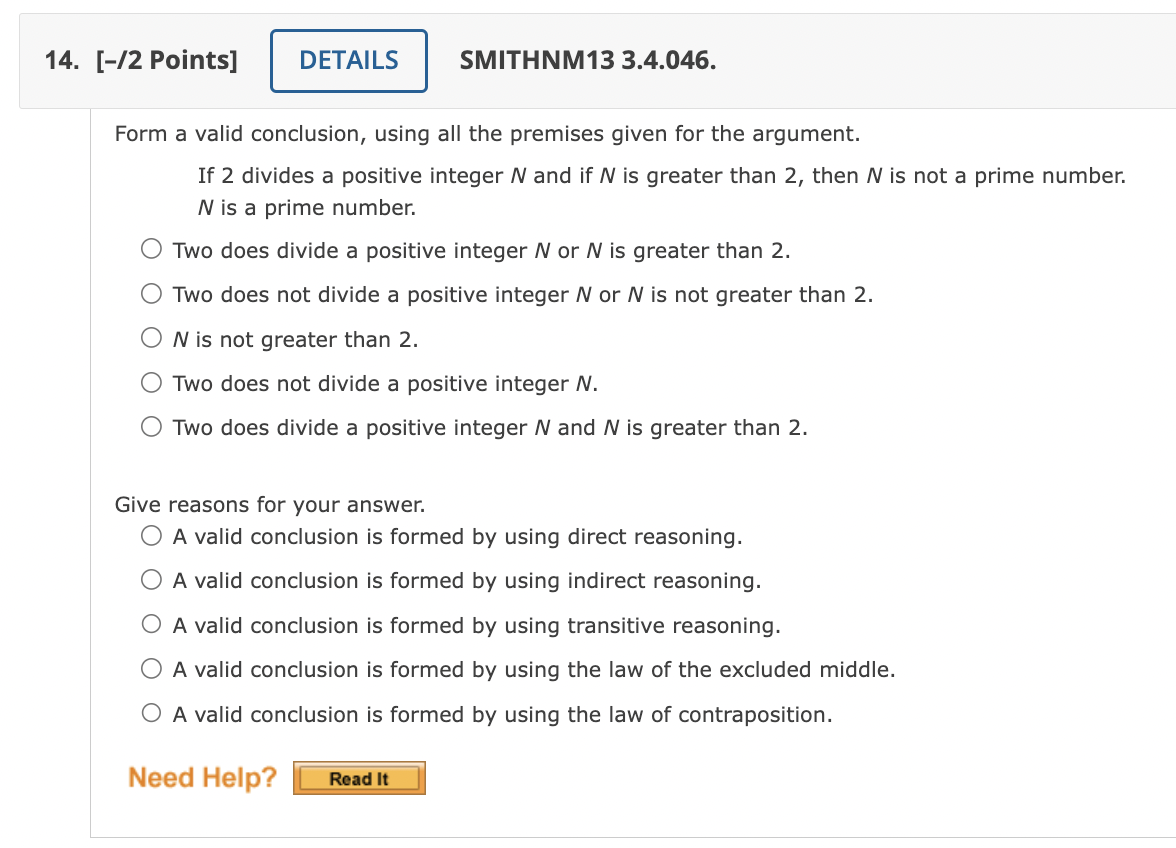Image resolution: width=1176 pixels, height=848 pixels.
Task: Click the "Give reasons for your answer" heading
Action: point(271,504)
